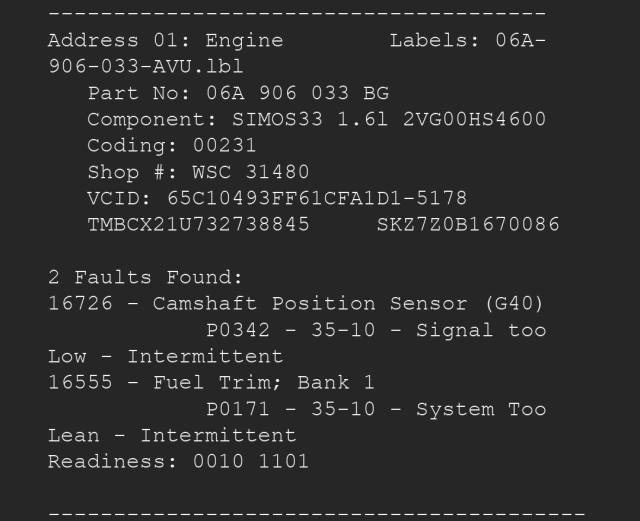Viewport: 640px width, 521px height.
Task: Click the P0342 Signal too line
Action: tap(376, 329)
